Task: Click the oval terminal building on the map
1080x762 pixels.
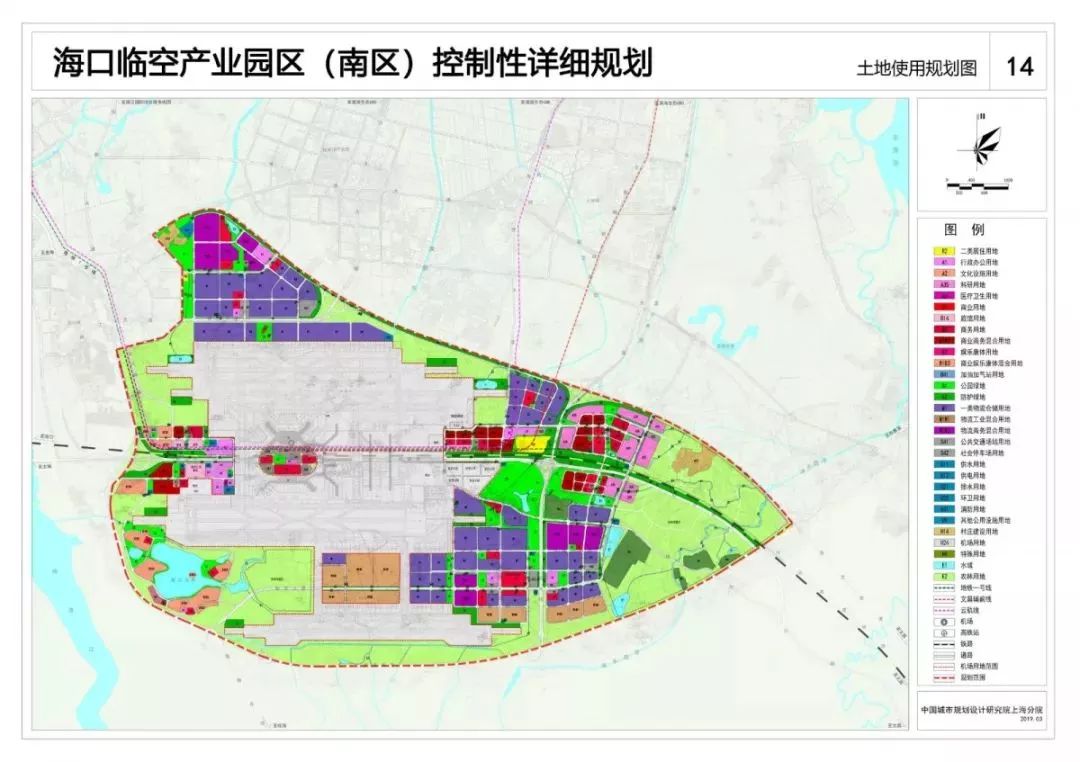Action: tap(287, 462)
